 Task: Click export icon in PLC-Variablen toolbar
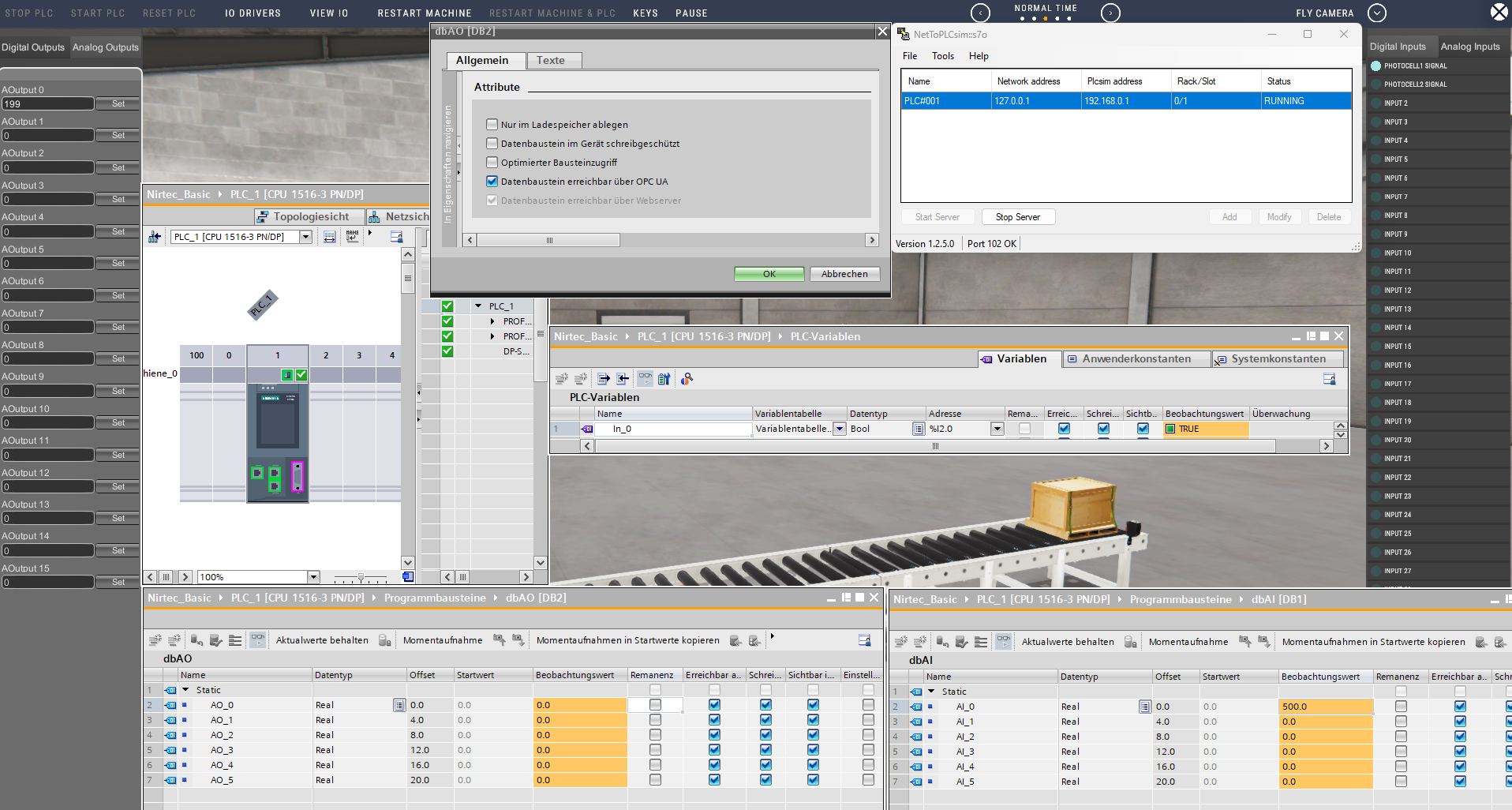(x=604, y=379)
